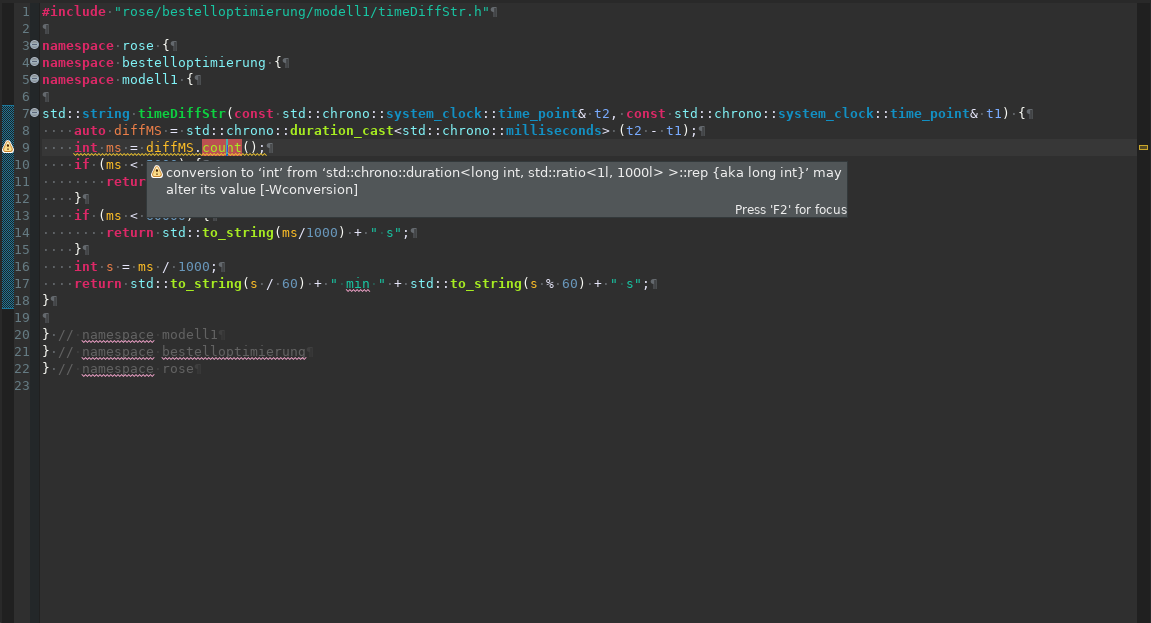Click the string type on line 7
1151x623 pixels.
click(x=106, y=113)
